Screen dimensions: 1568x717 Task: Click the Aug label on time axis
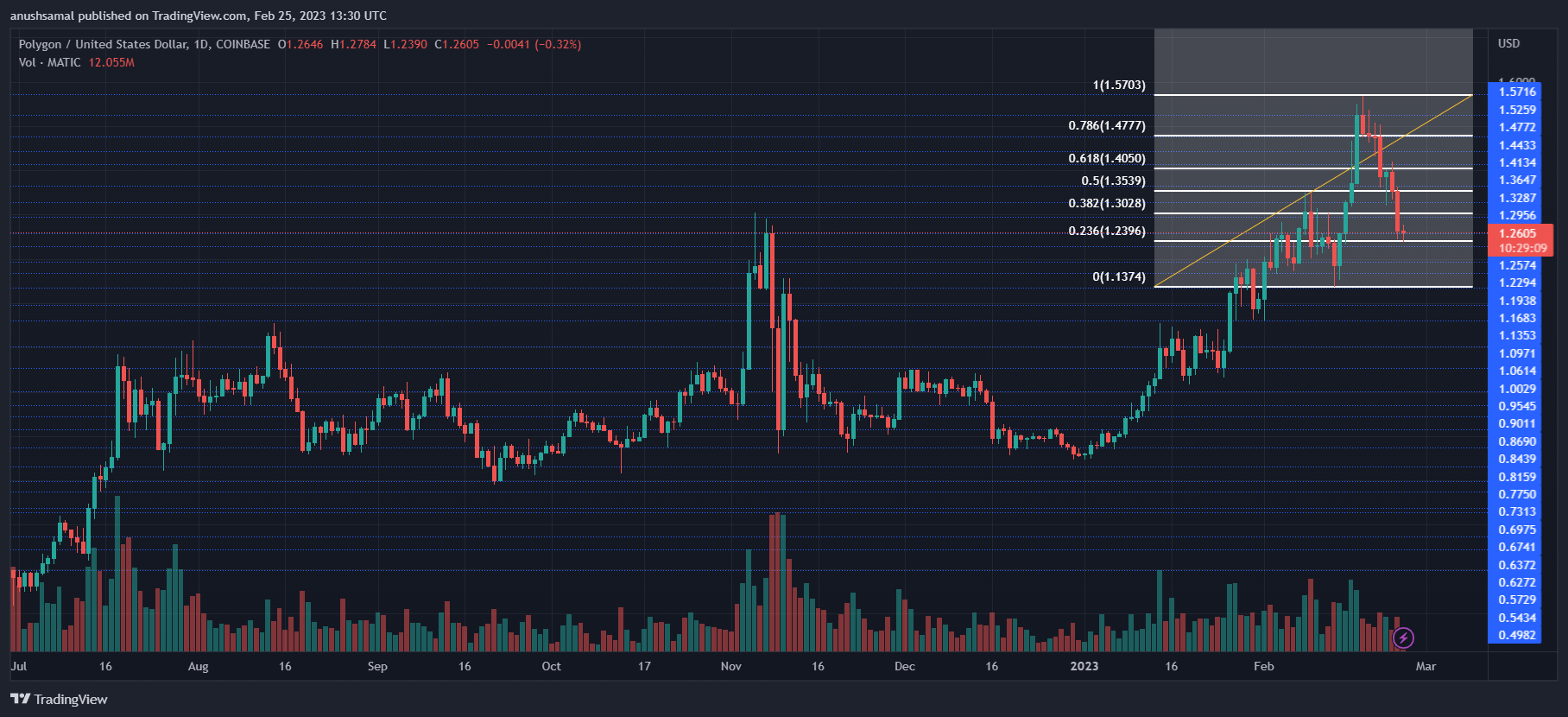[x=199, y=666]
